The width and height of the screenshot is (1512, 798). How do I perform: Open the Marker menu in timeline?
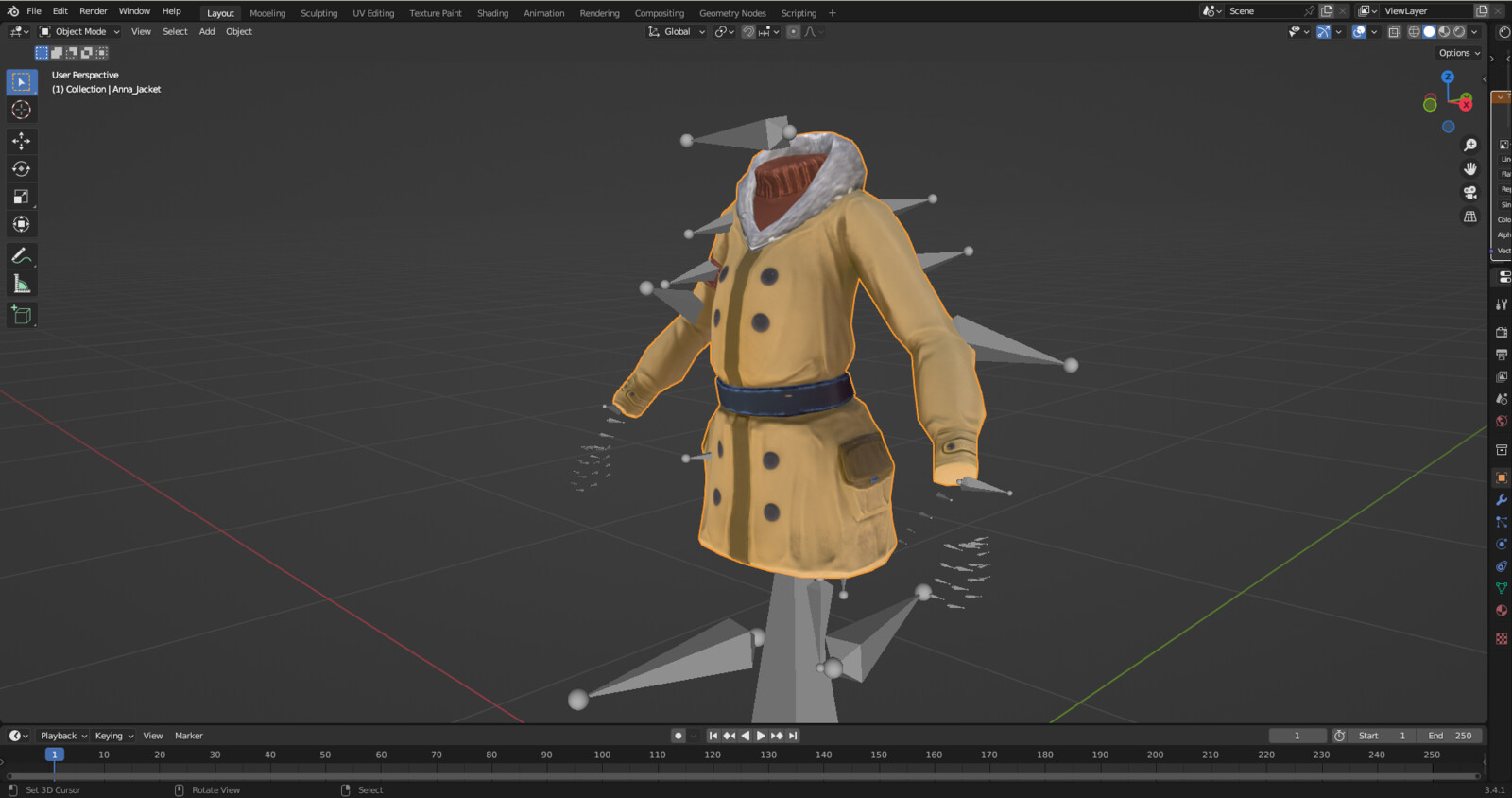pyautogui.click(x=189, y=736)
